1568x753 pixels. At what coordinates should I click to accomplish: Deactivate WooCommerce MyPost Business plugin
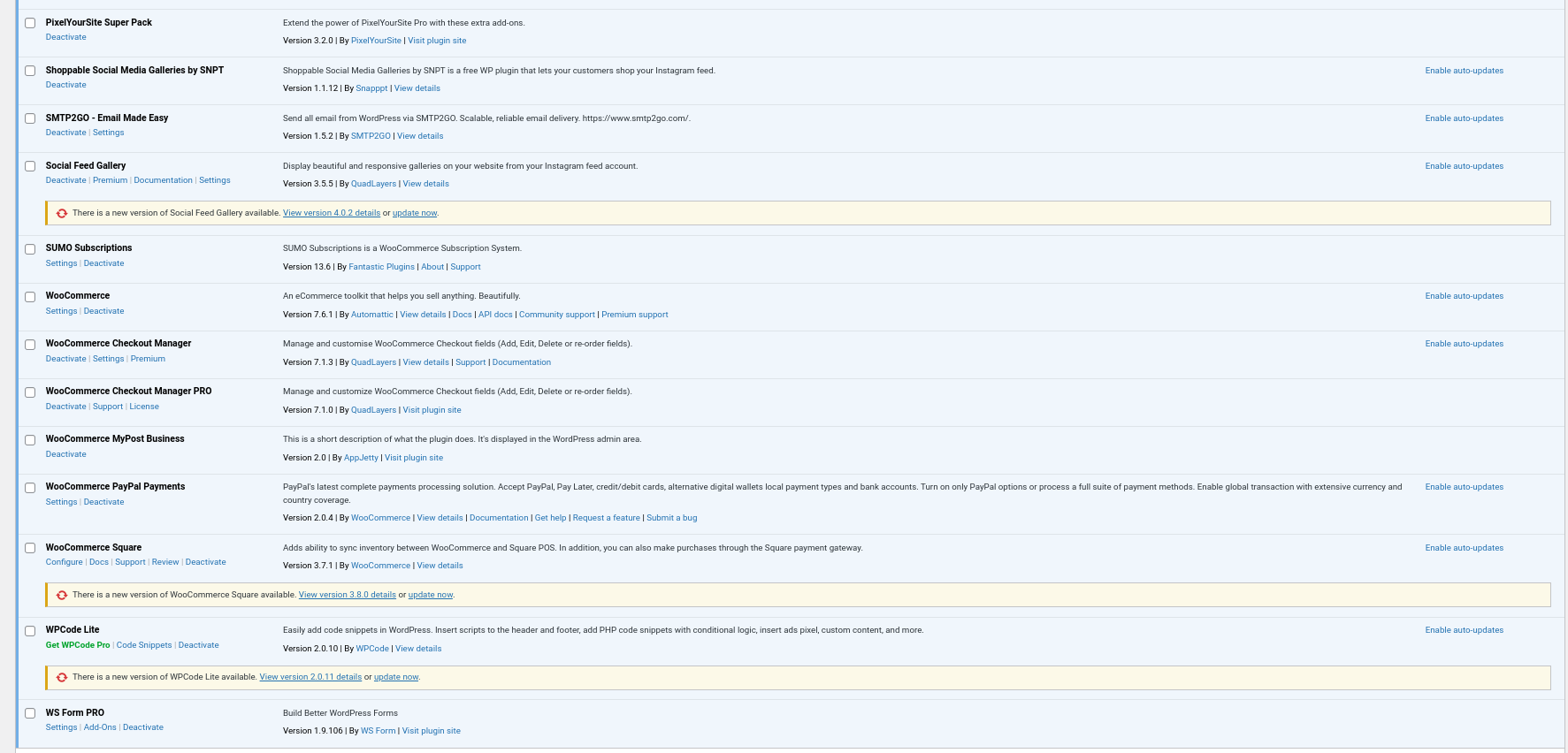pyautogui.click(x=66, y=454)
